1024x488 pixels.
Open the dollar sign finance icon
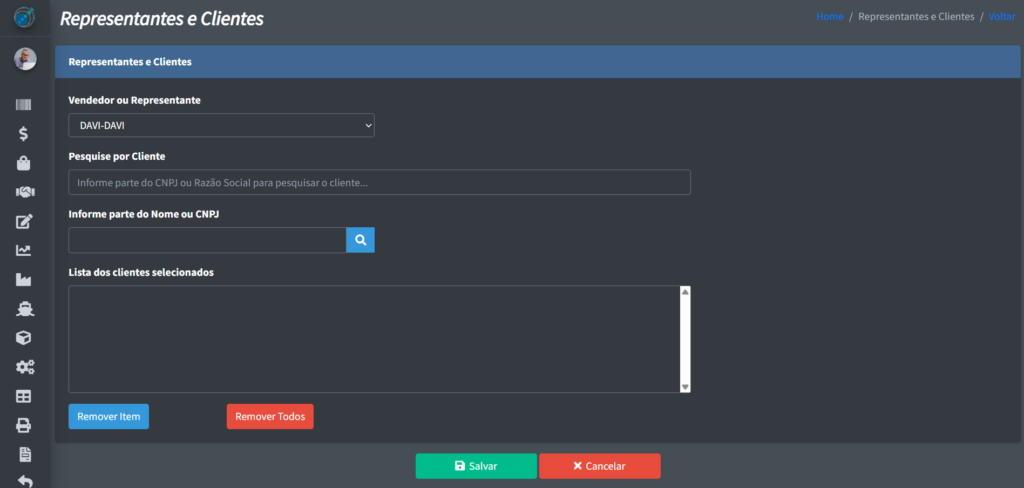pyautogui.click(x=24, y=133)
